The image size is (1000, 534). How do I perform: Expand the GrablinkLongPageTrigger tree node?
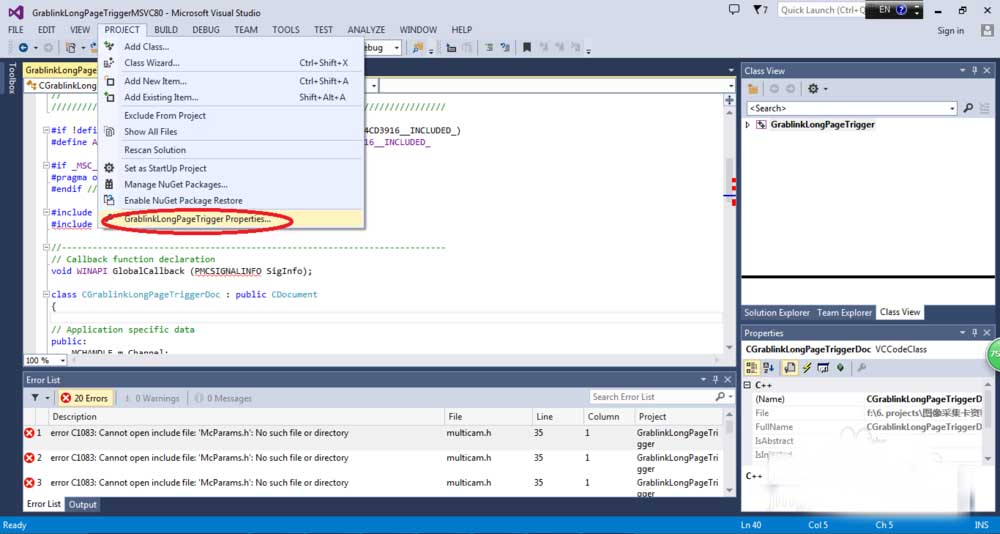tap(748, 125)
